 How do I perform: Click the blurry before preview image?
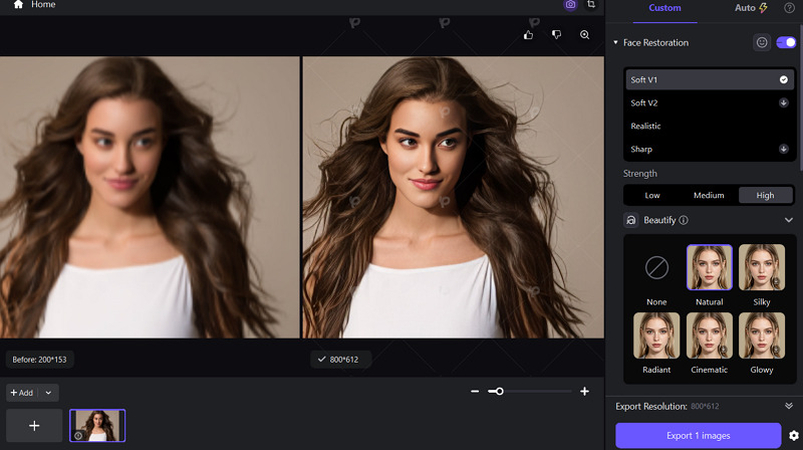point(150,197)
